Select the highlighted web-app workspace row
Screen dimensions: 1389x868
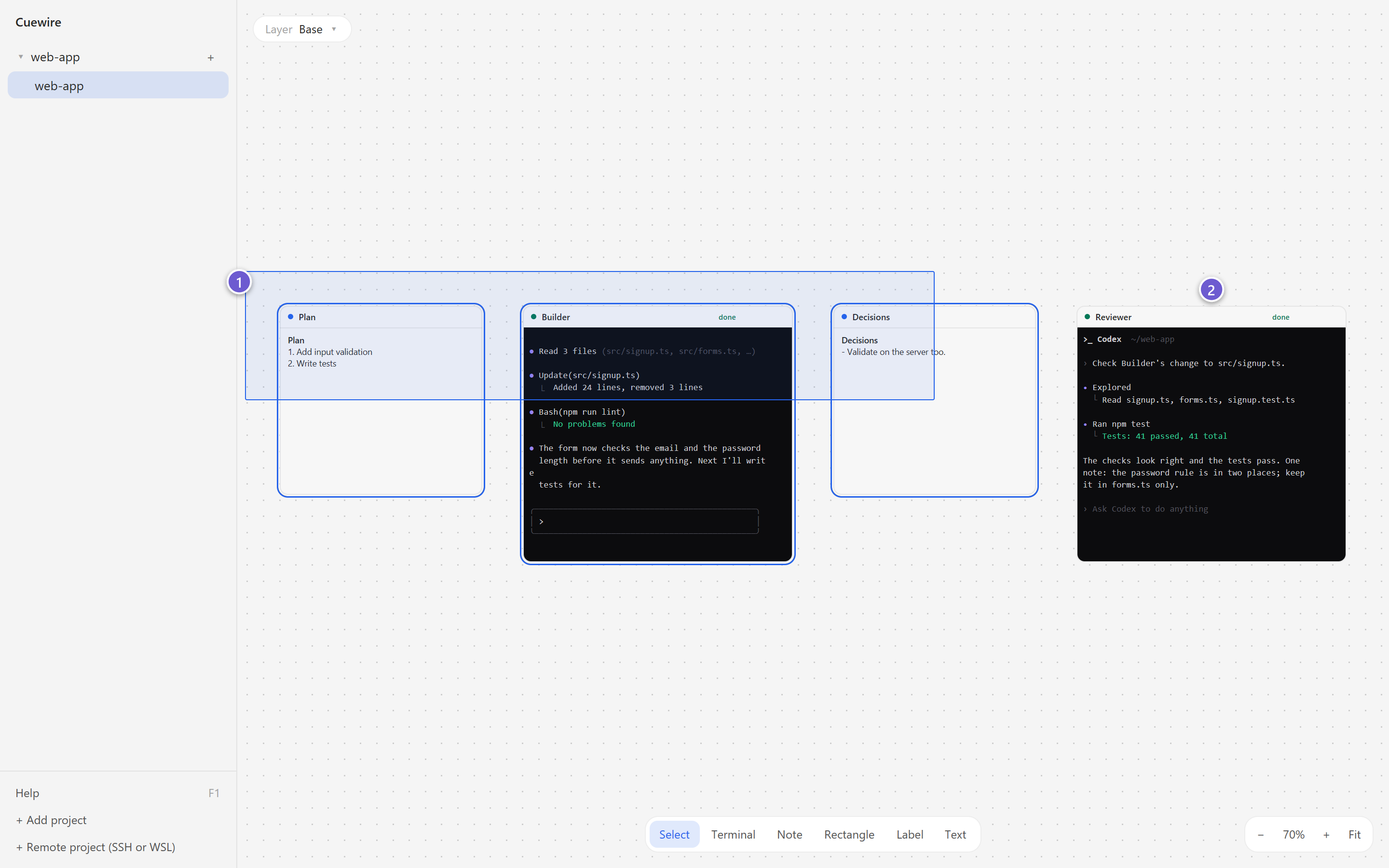pos(118,85)
